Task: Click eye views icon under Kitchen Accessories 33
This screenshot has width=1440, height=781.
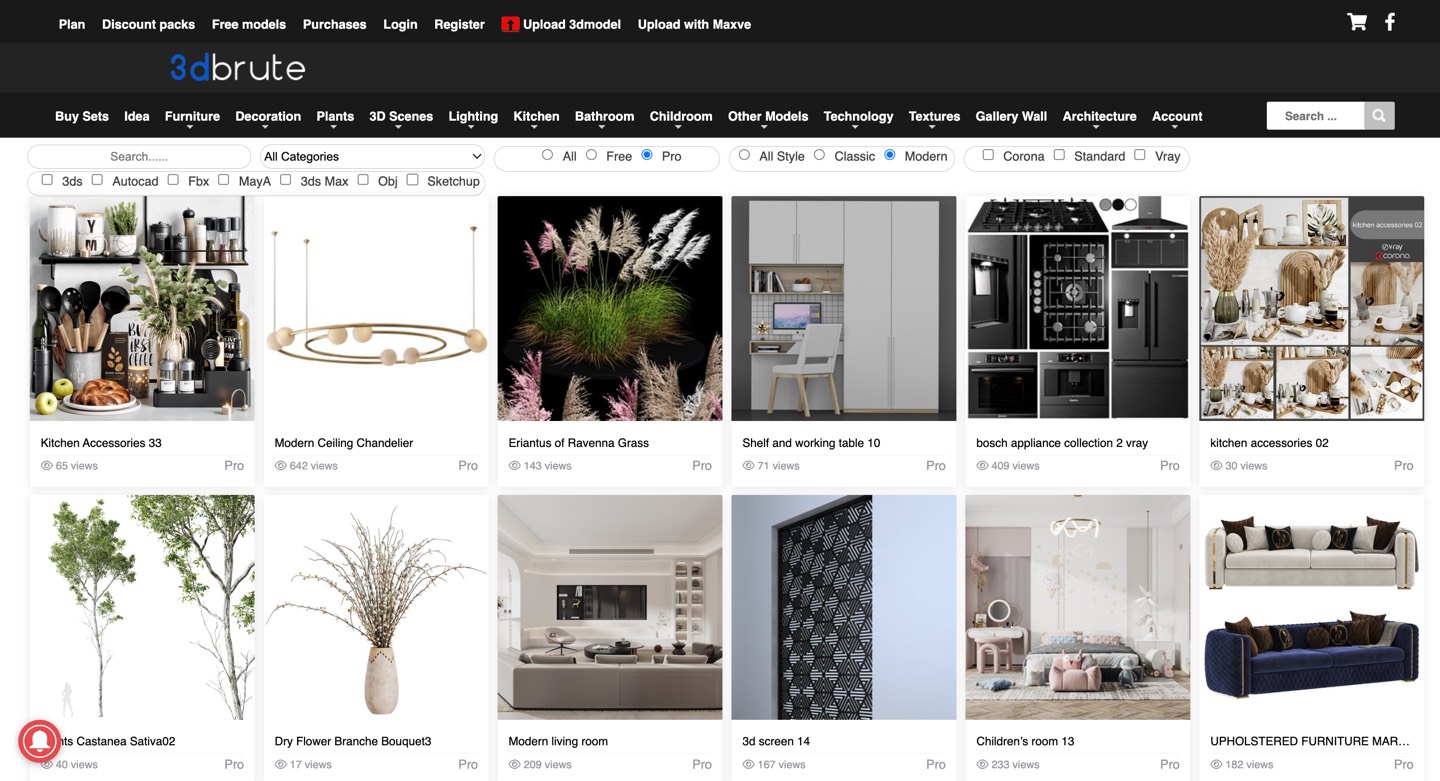Action: 46,466
